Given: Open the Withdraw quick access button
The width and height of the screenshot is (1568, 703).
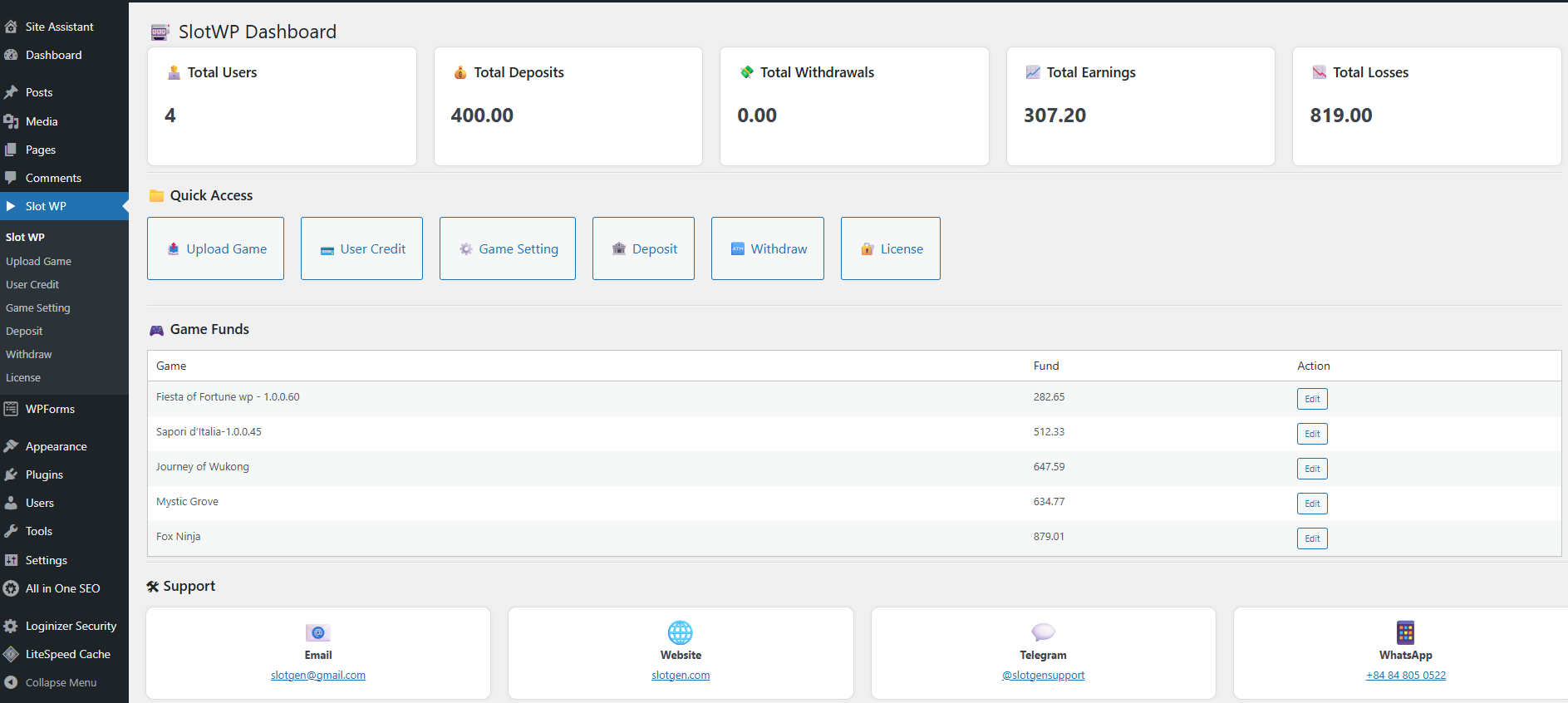Looking at the screenshot, I should 768,248.
